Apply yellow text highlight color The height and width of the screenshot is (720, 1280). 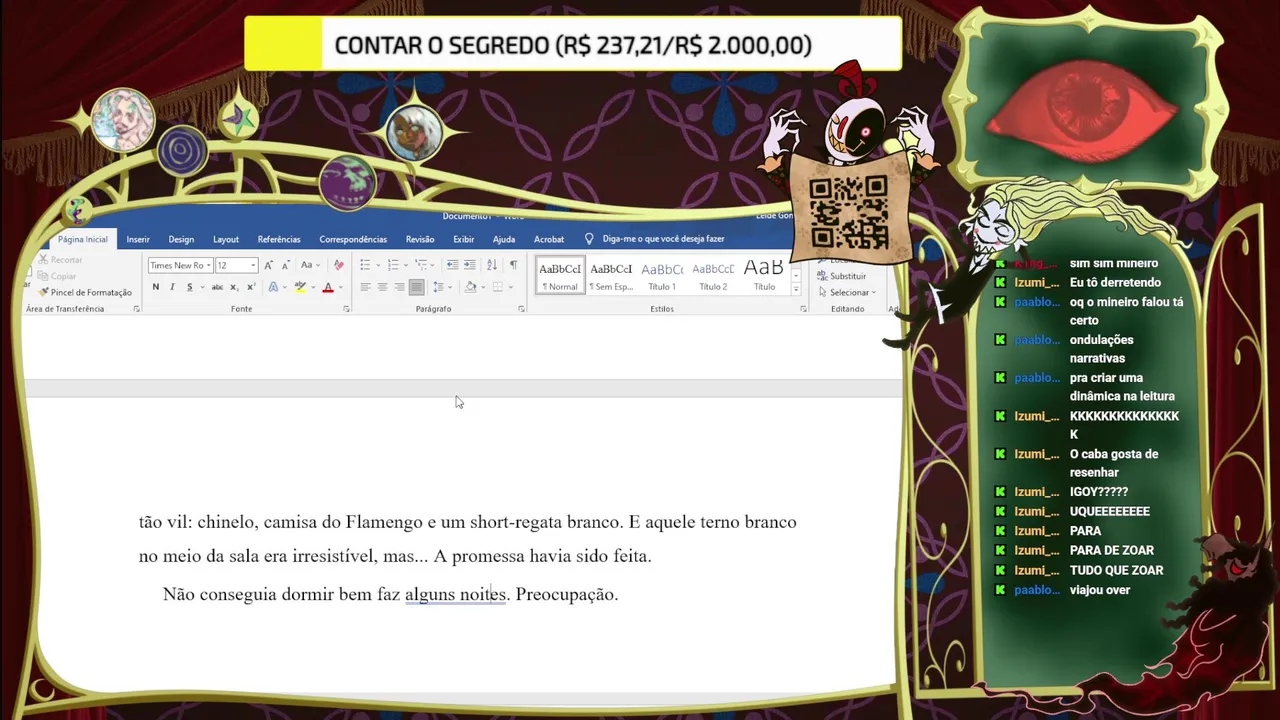coord(299,287)
